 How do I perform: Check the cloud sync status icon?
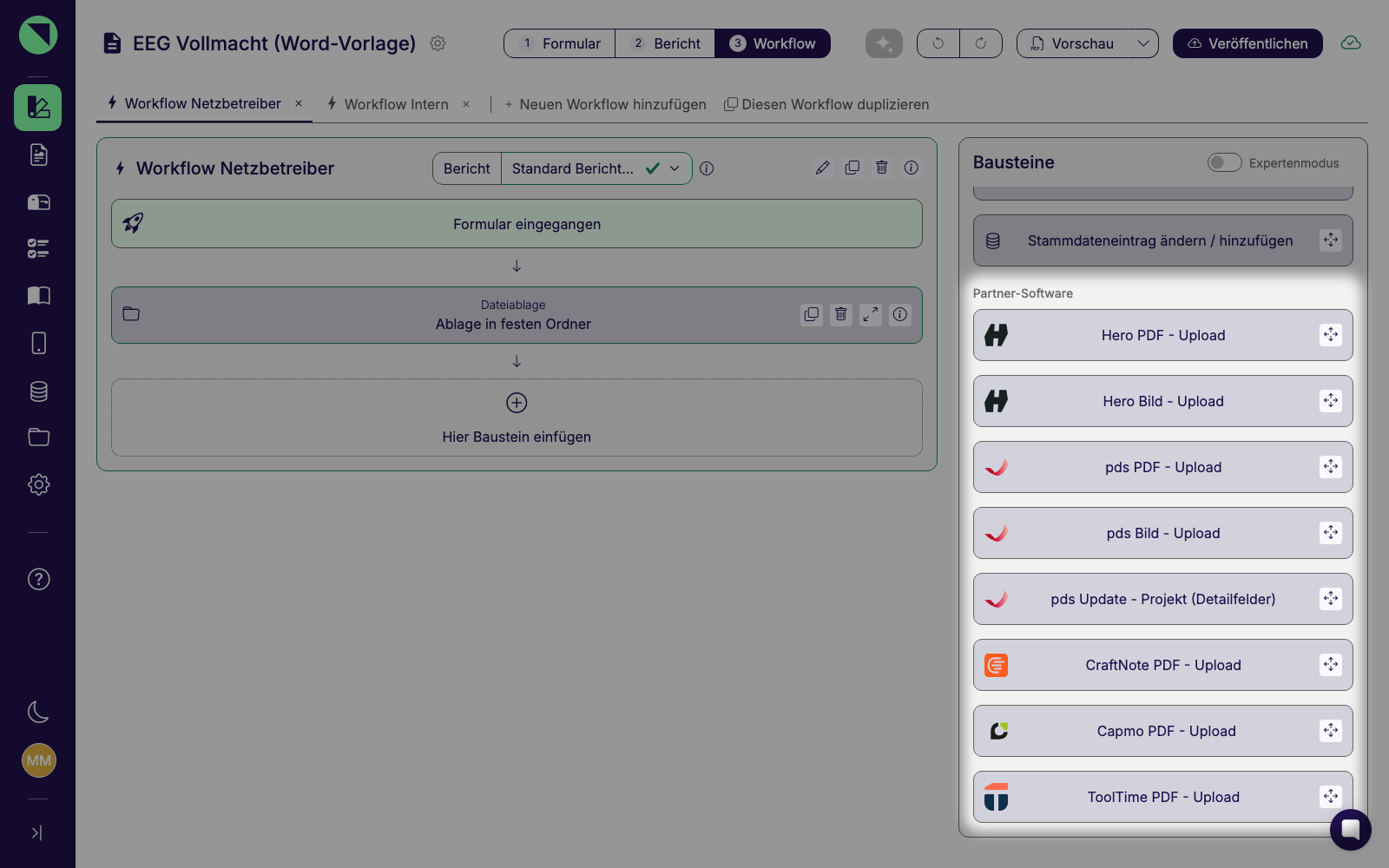(1351, 43)
